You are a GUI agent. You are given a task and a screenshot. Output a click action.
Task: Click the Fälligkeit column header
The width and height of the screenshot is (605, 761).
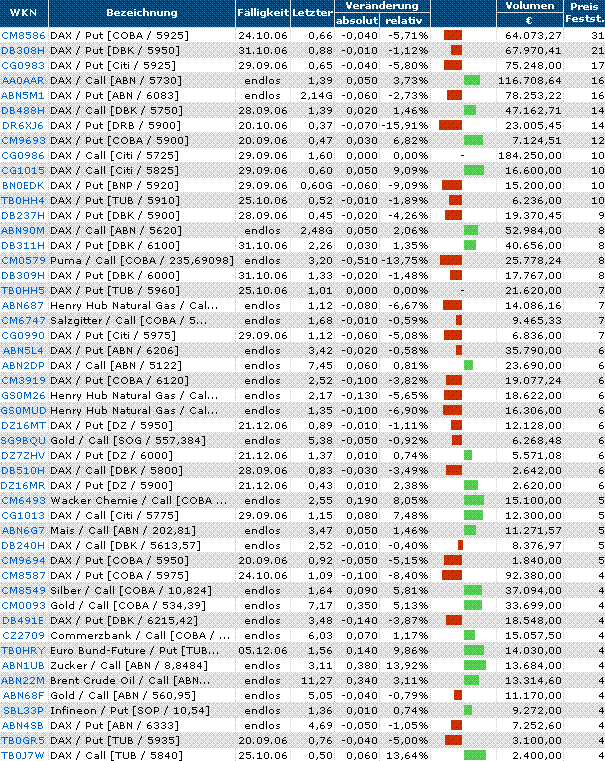[x=263, y=13]
